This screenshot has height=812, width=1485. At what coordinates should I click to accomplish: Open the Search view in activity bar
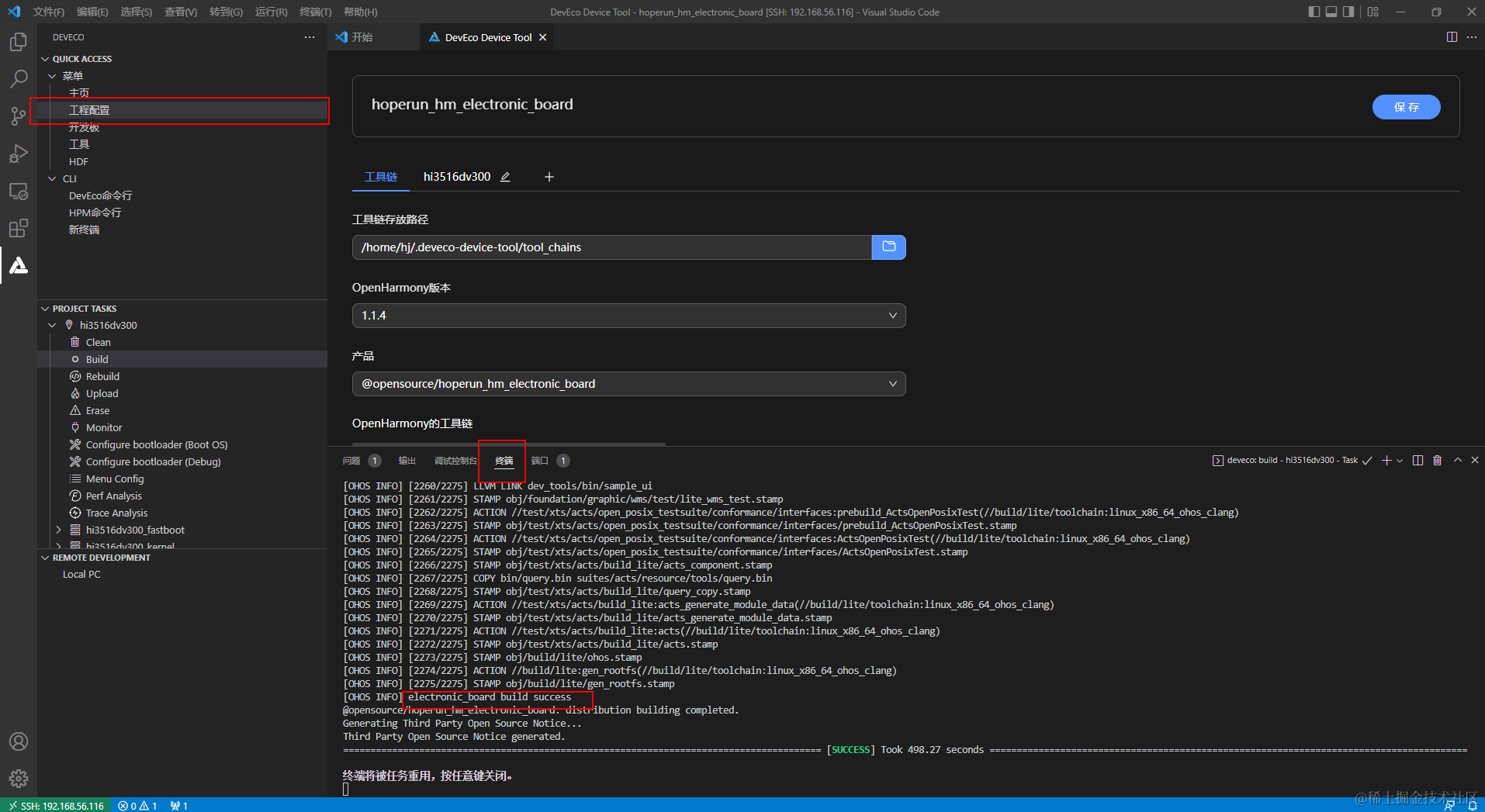pyautogui.click(x=19, y=79)
